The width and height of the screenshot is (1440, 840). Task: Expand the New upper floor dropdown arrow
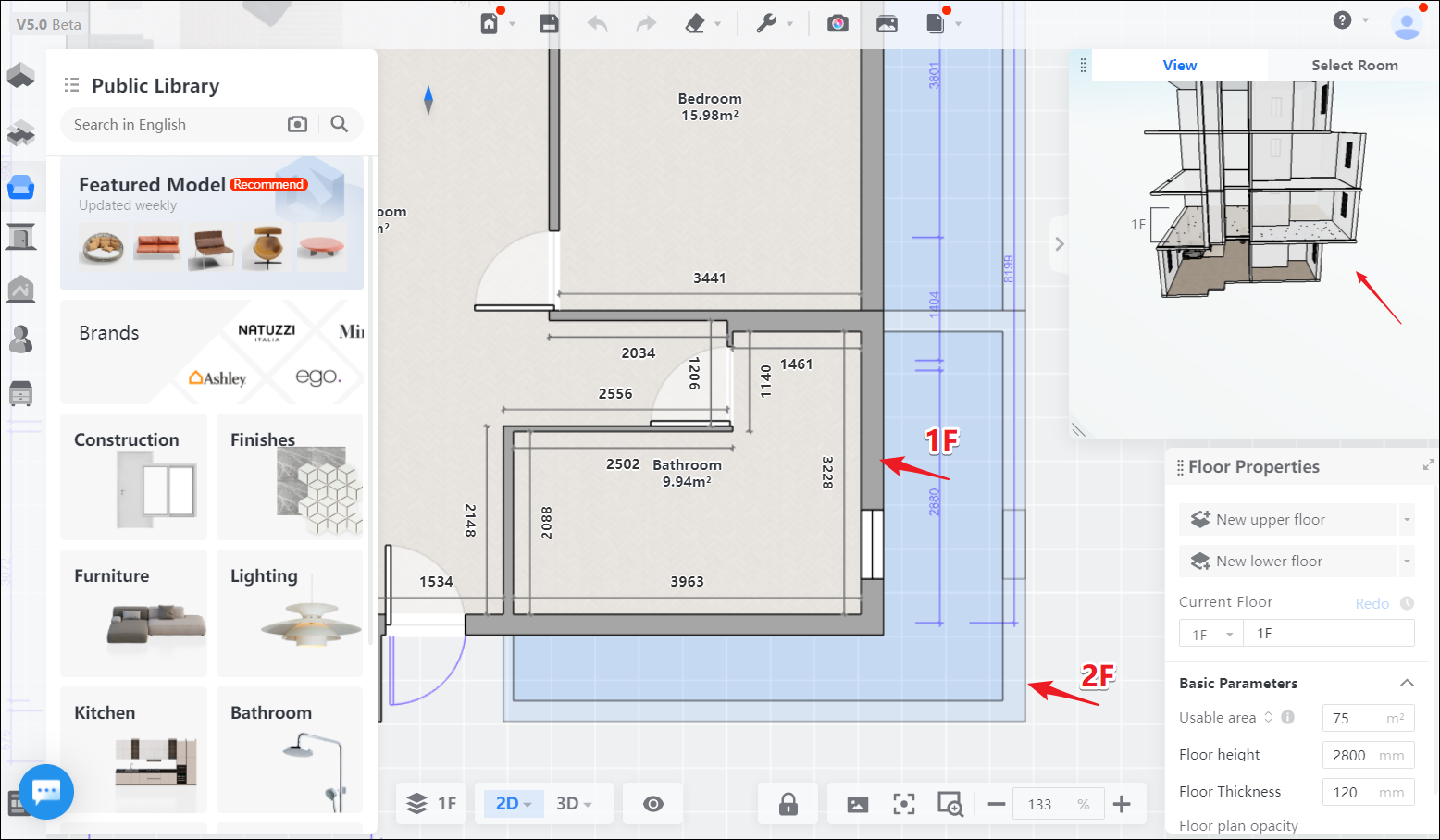1407,520
